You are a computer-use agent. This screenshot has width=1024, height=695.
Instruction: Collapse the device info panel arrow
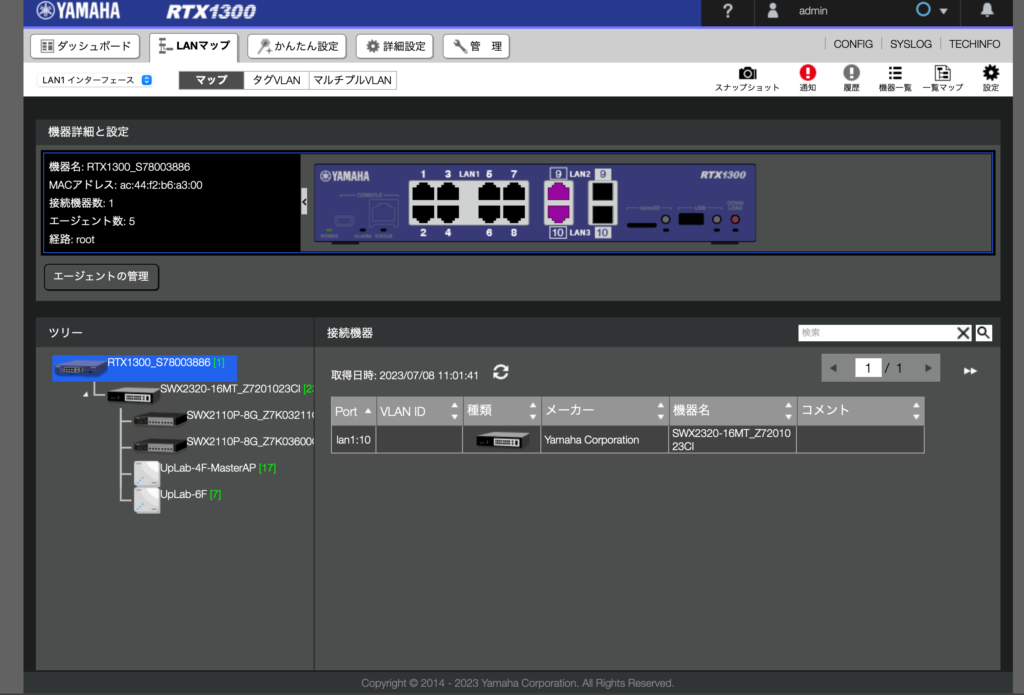tap(304, 202)
